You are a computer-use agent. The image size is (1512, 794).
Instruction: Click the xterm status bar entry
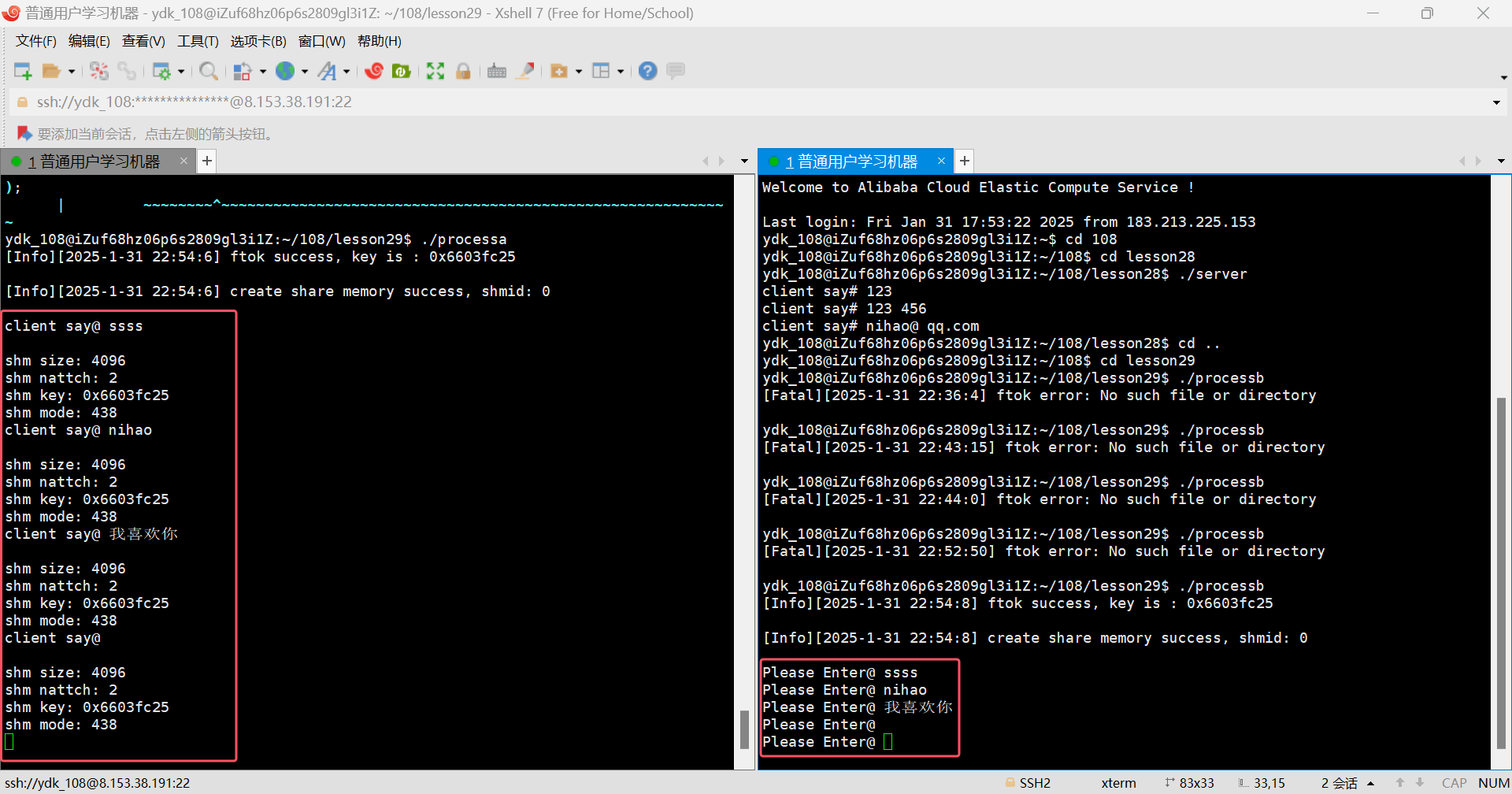pyautogui.click(x=1118, y=783)
